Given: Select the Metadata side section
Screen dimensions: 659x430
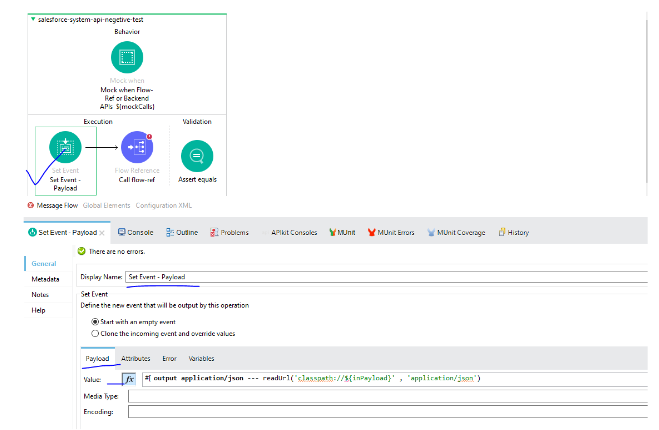Looking at the screenshot, I should tap(45, 279).
